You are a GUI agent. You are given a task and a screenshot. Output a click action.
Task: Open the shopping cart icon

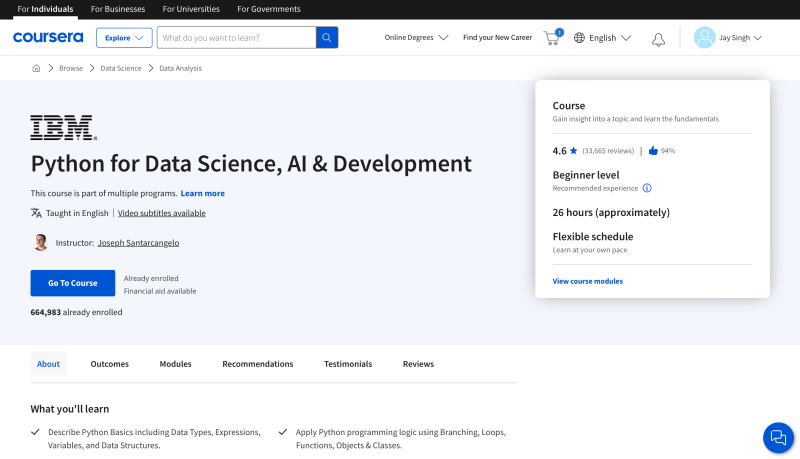(553, 38)
